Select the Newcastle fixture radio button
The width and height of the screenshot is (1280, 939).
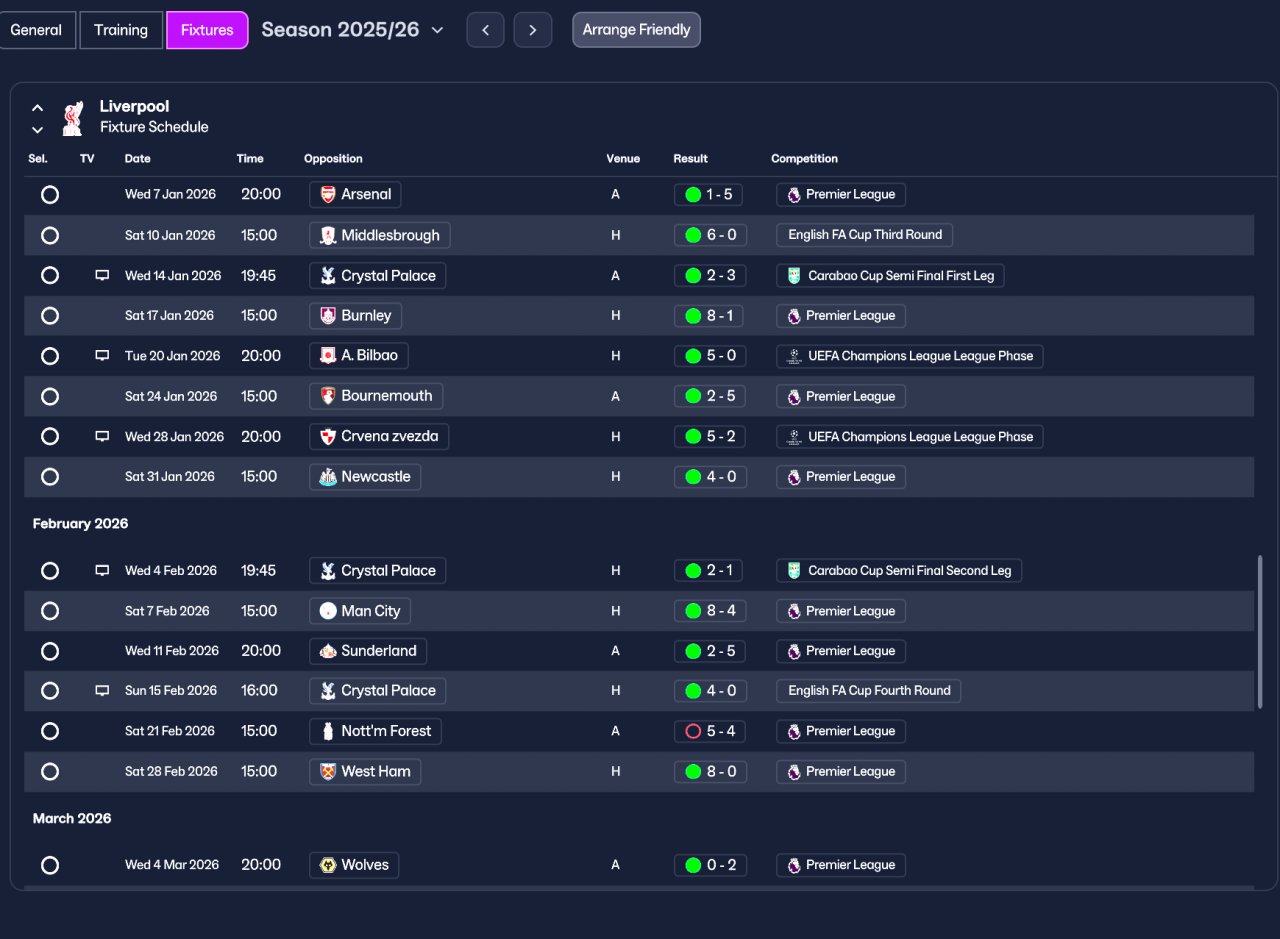click(x=50, y=476)
